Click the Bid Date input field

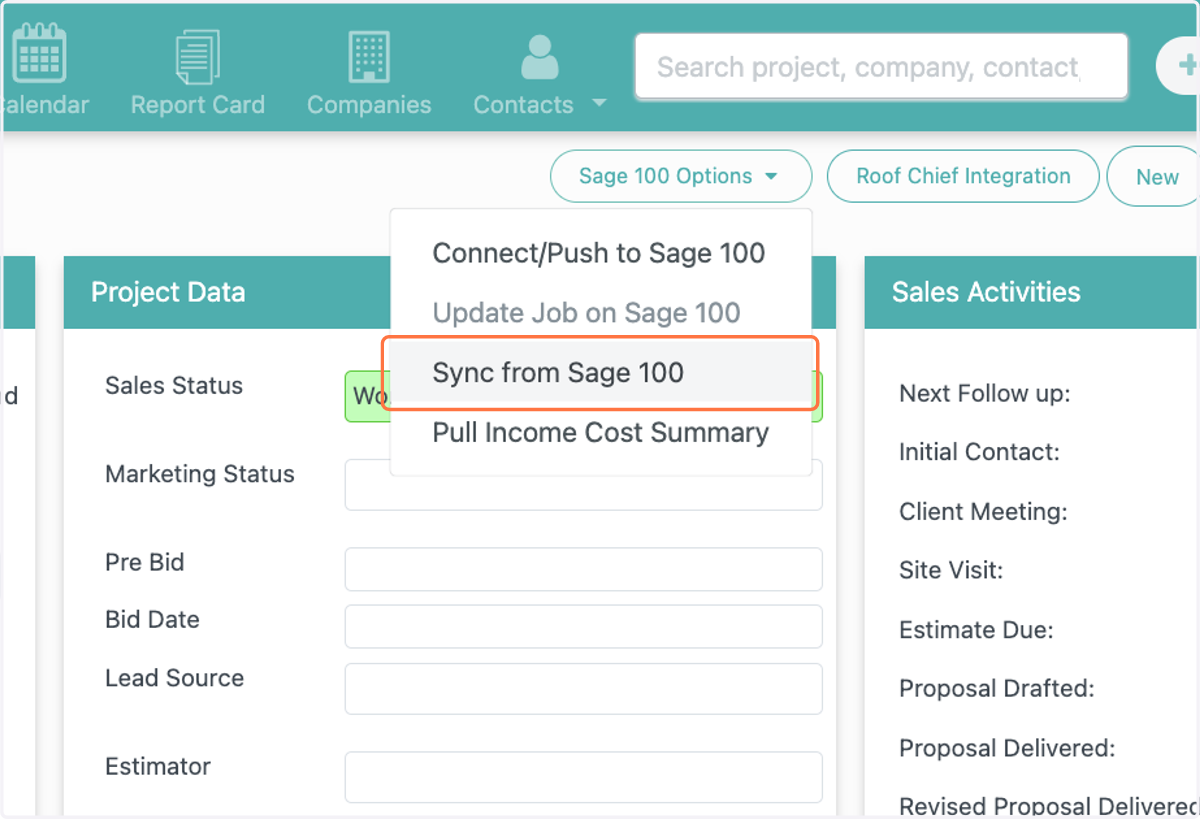(x=583, y=626)
